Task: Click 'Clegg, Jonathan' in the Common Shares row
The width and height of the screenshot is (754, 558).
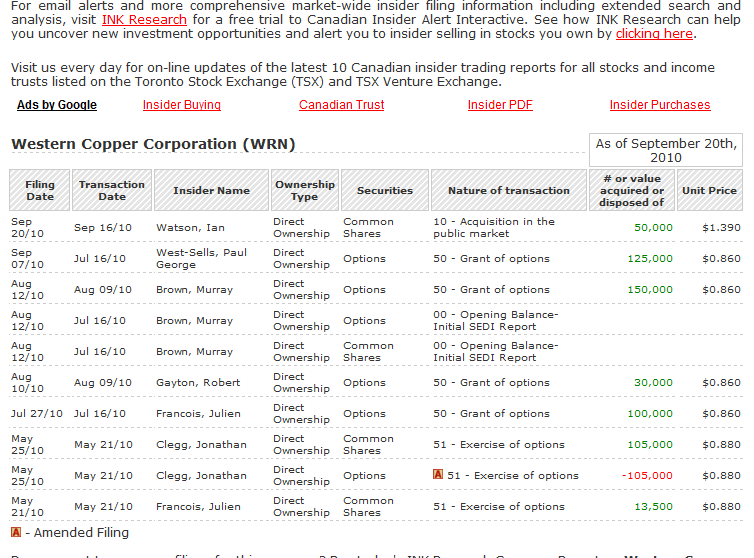Action: pyautogui.click(x=201, y=444)
